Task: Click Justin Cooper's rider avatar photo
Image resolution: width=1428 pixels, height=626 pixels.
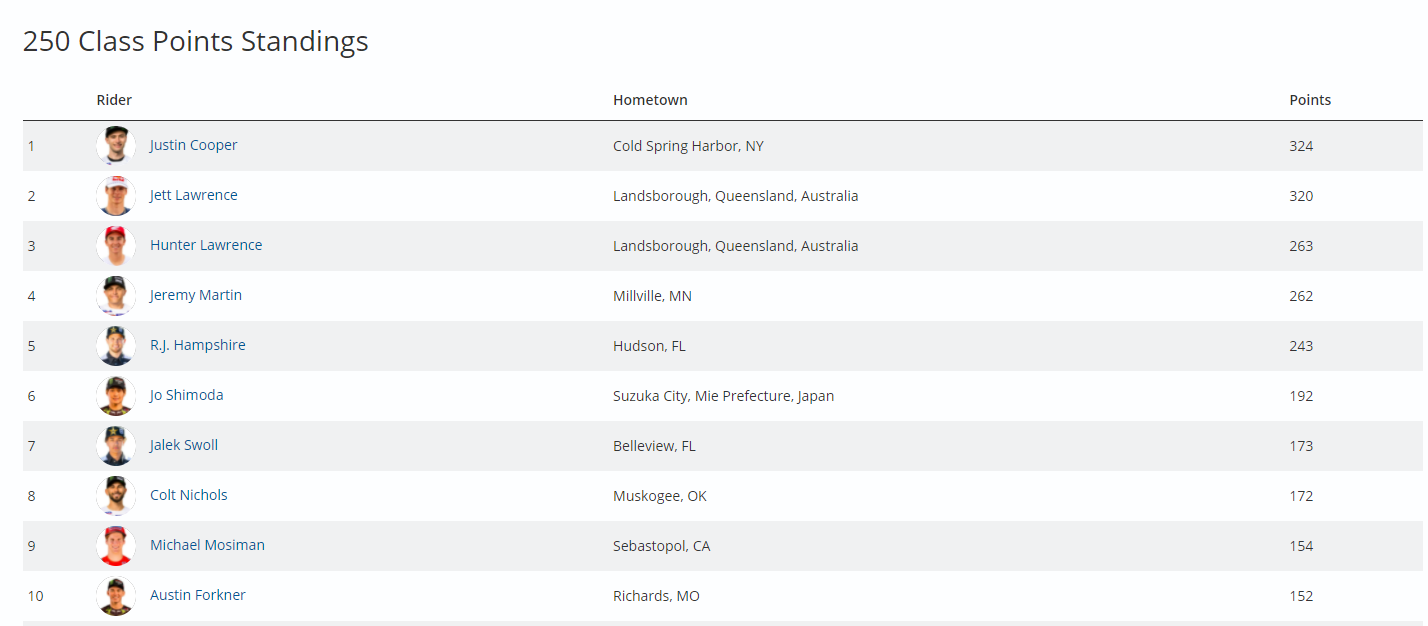Action: [116, 146]
